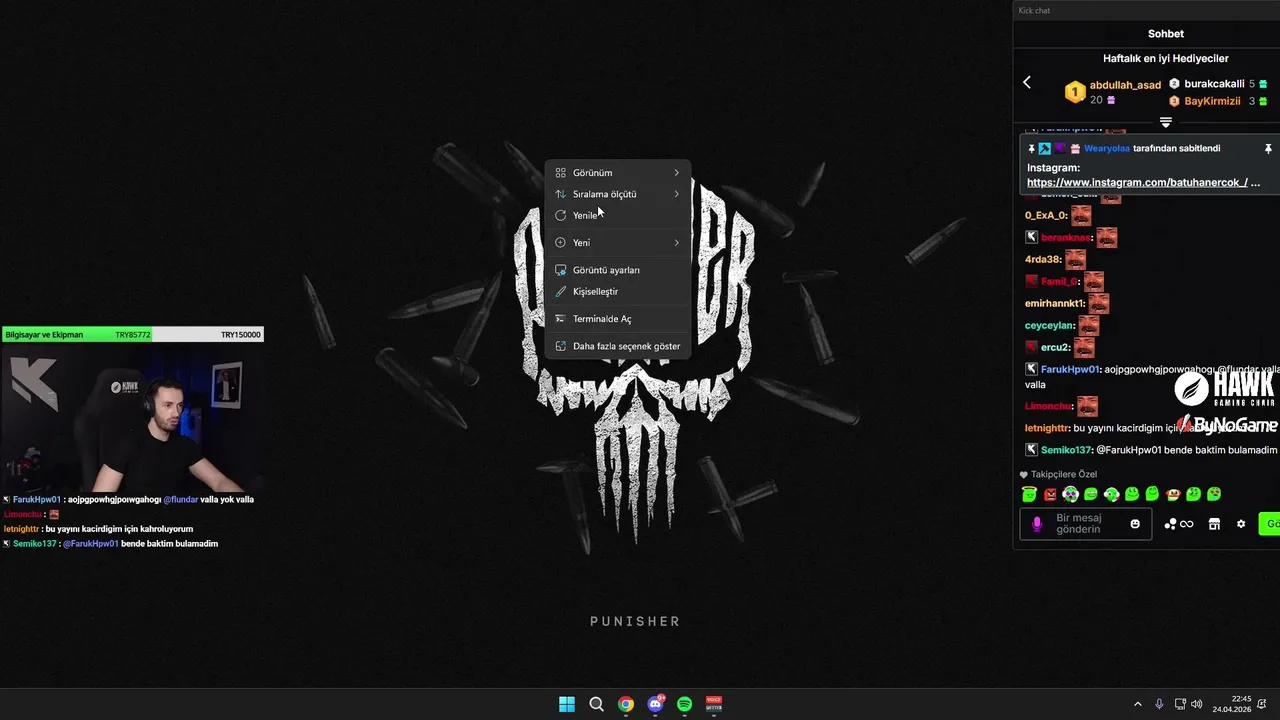
Task: Click FarukHpw01 username in Kick chat
Action: point(1069,369)
